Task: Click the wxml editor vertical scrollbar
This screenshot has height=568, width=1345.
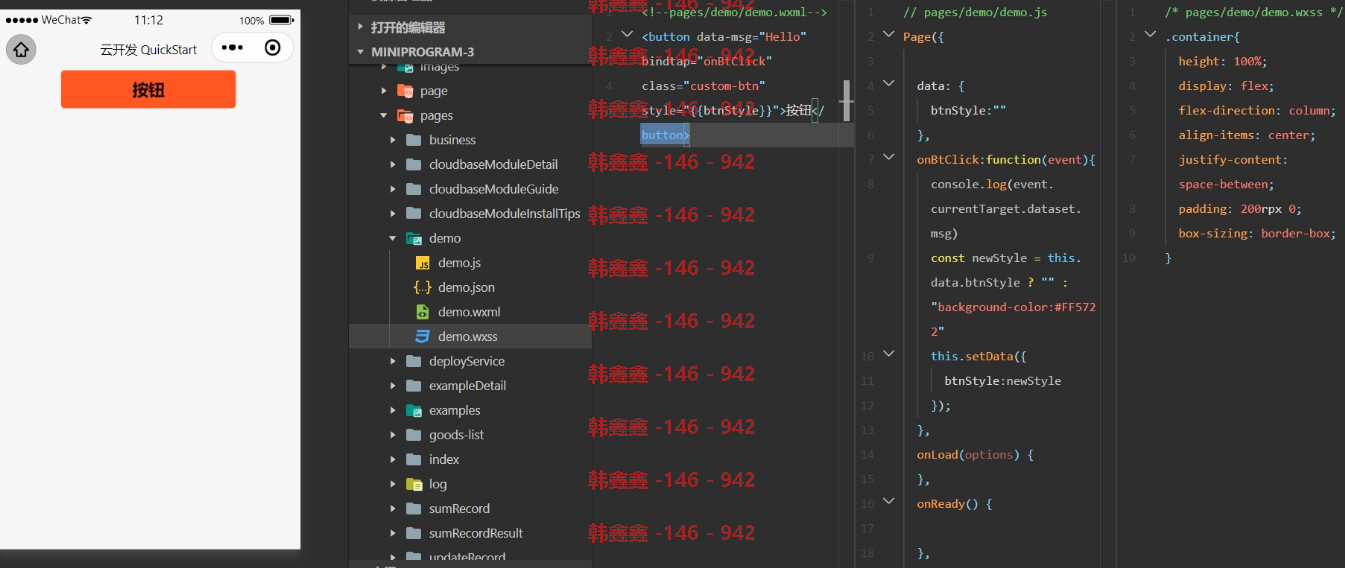Action: click(x=847, y=100)
